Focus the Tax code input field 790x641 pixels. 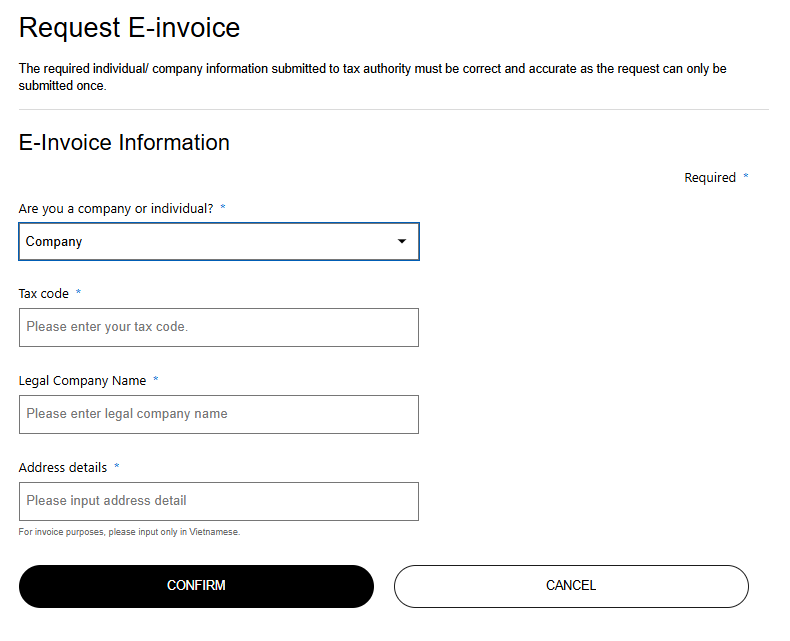point(218,327)
